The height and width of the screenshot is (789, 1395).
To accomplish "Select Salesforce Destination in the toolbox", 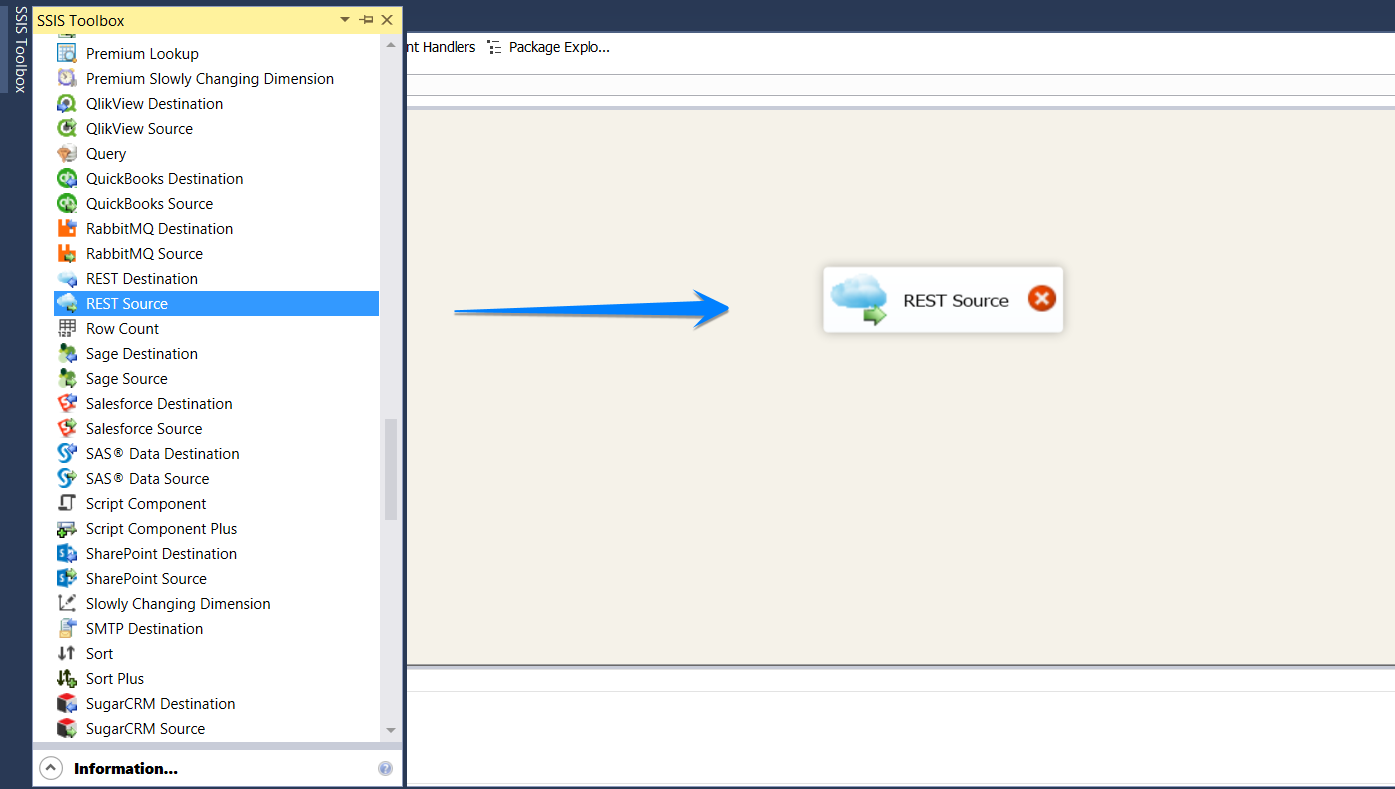I will tap(159, 404).
